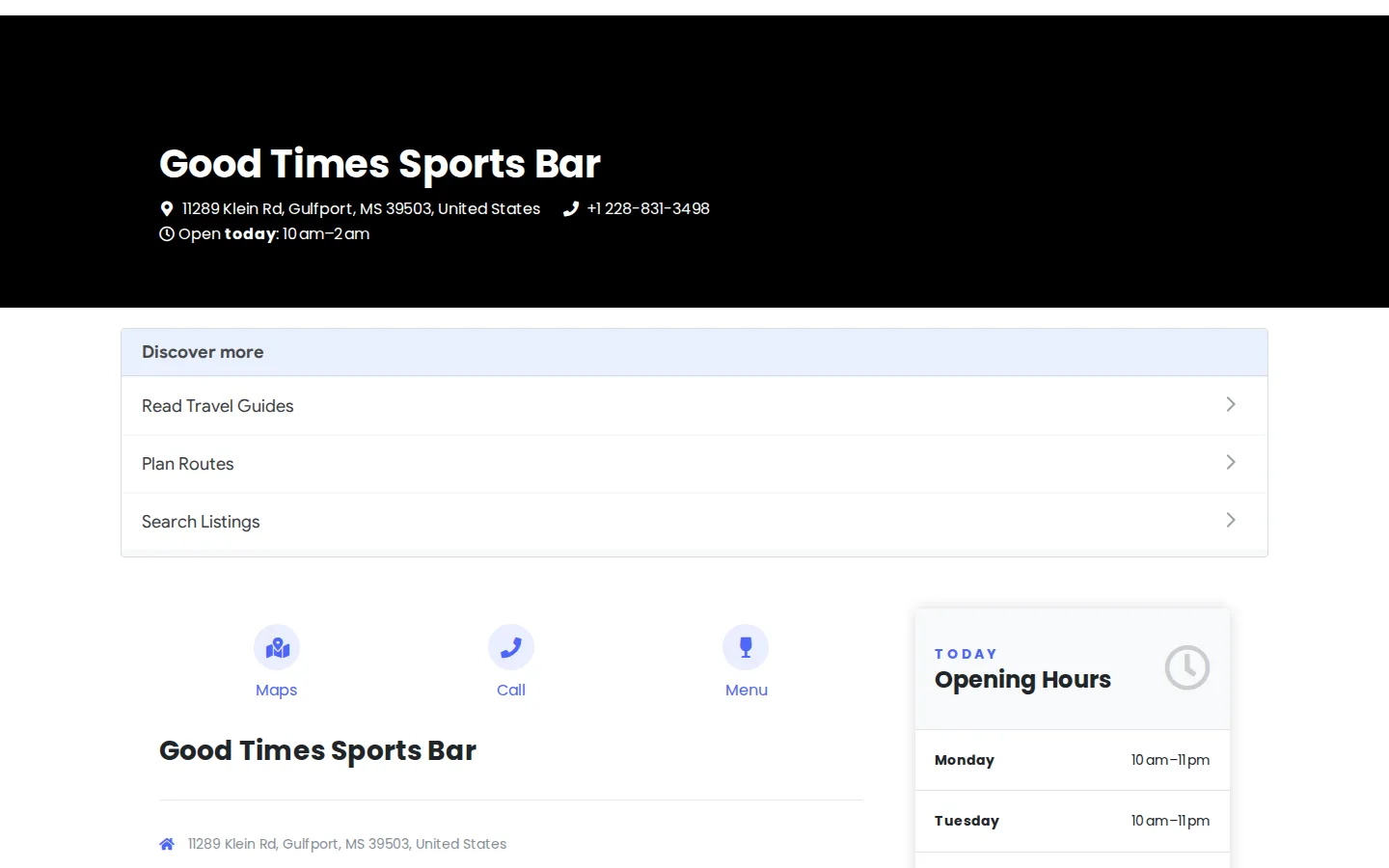The width and height of the screenshot is (1389, 868).
Task: Click the Call phone icon
Action: pos(511,647)
